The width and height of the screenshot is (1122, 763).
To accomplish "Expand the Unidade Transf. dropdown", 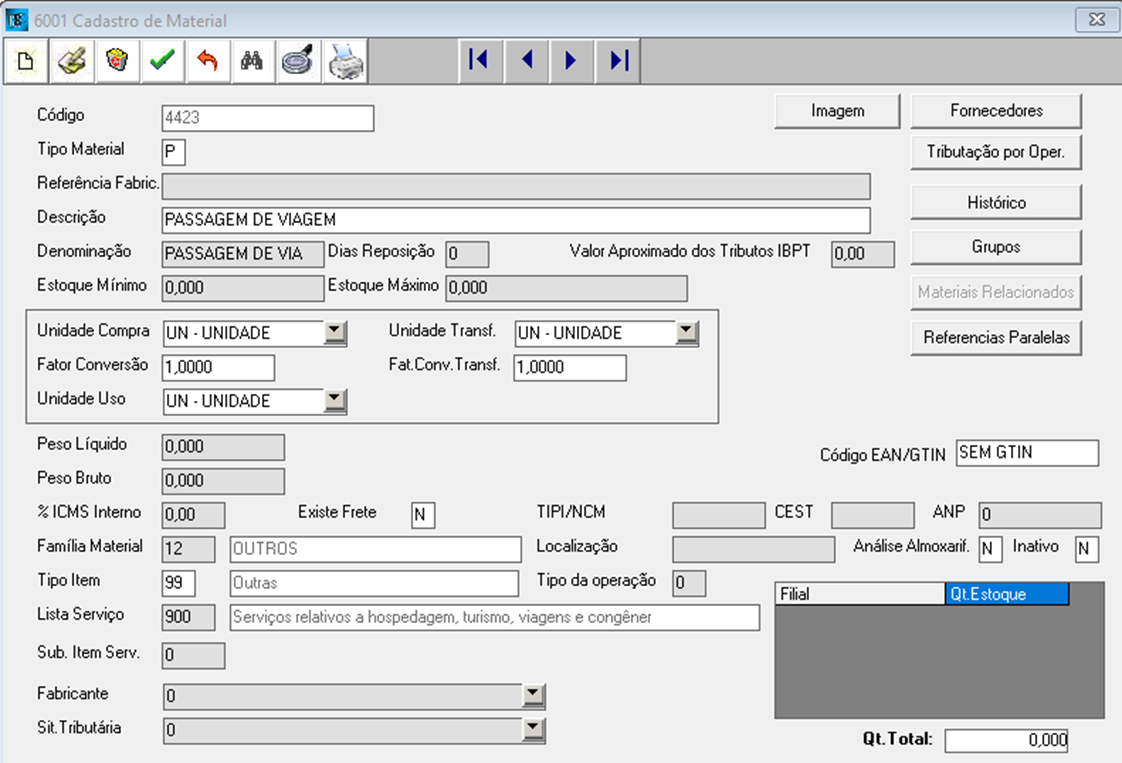I will (x=686, y=332).
